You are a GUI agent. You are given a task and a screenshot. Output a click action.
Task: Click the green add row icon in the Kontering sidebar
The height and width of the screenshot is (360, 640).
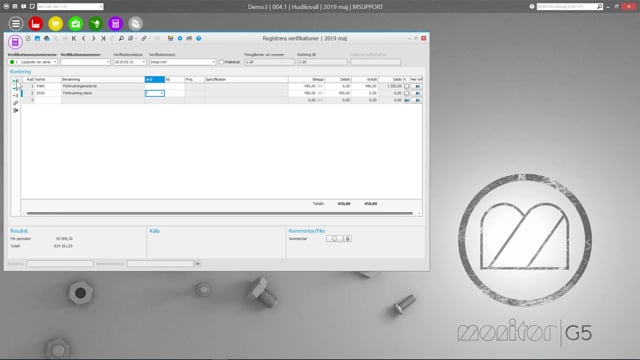15,81
